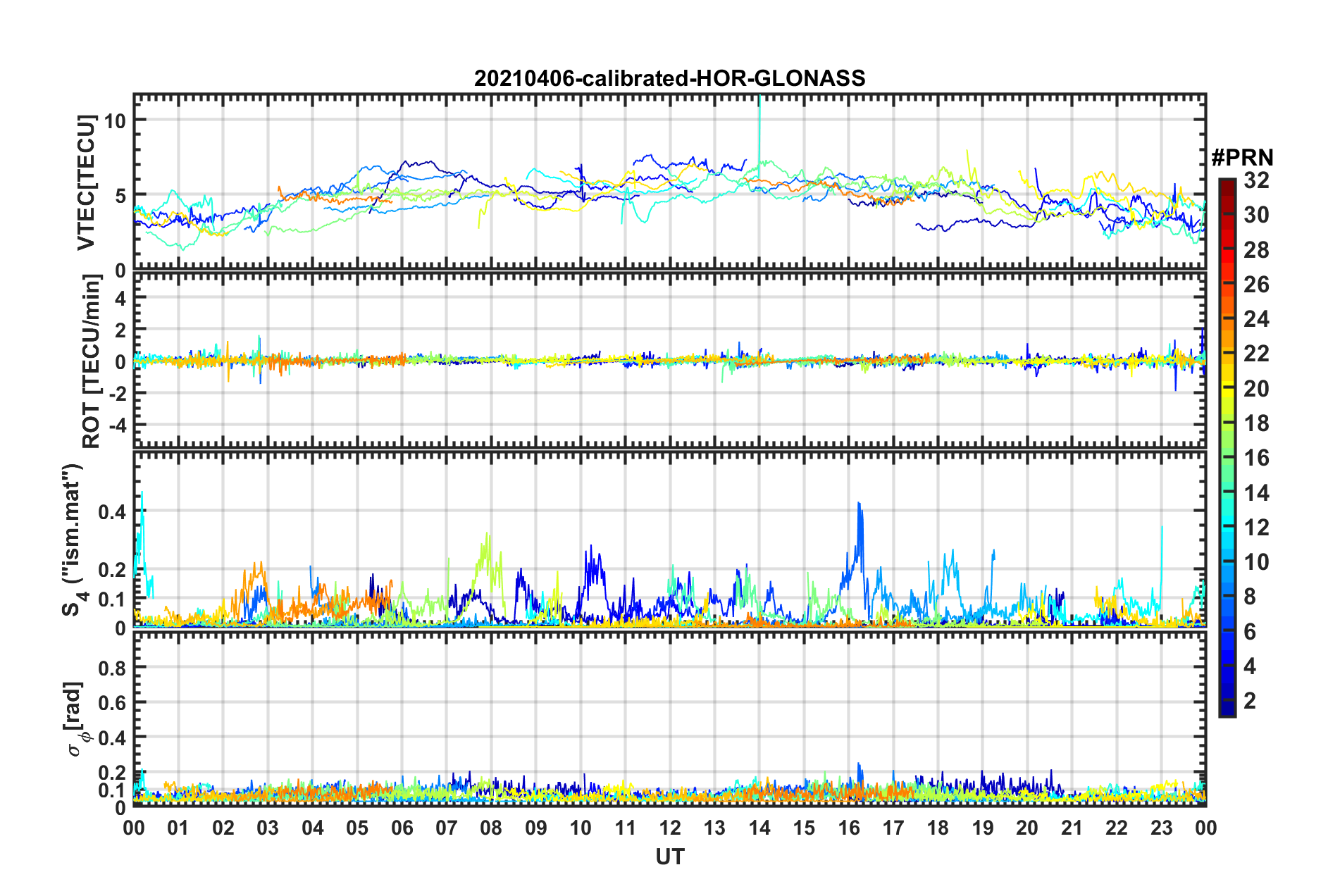Click inside the S4 scintillation panel
1340x896 pixels.
tap(670, 540)
